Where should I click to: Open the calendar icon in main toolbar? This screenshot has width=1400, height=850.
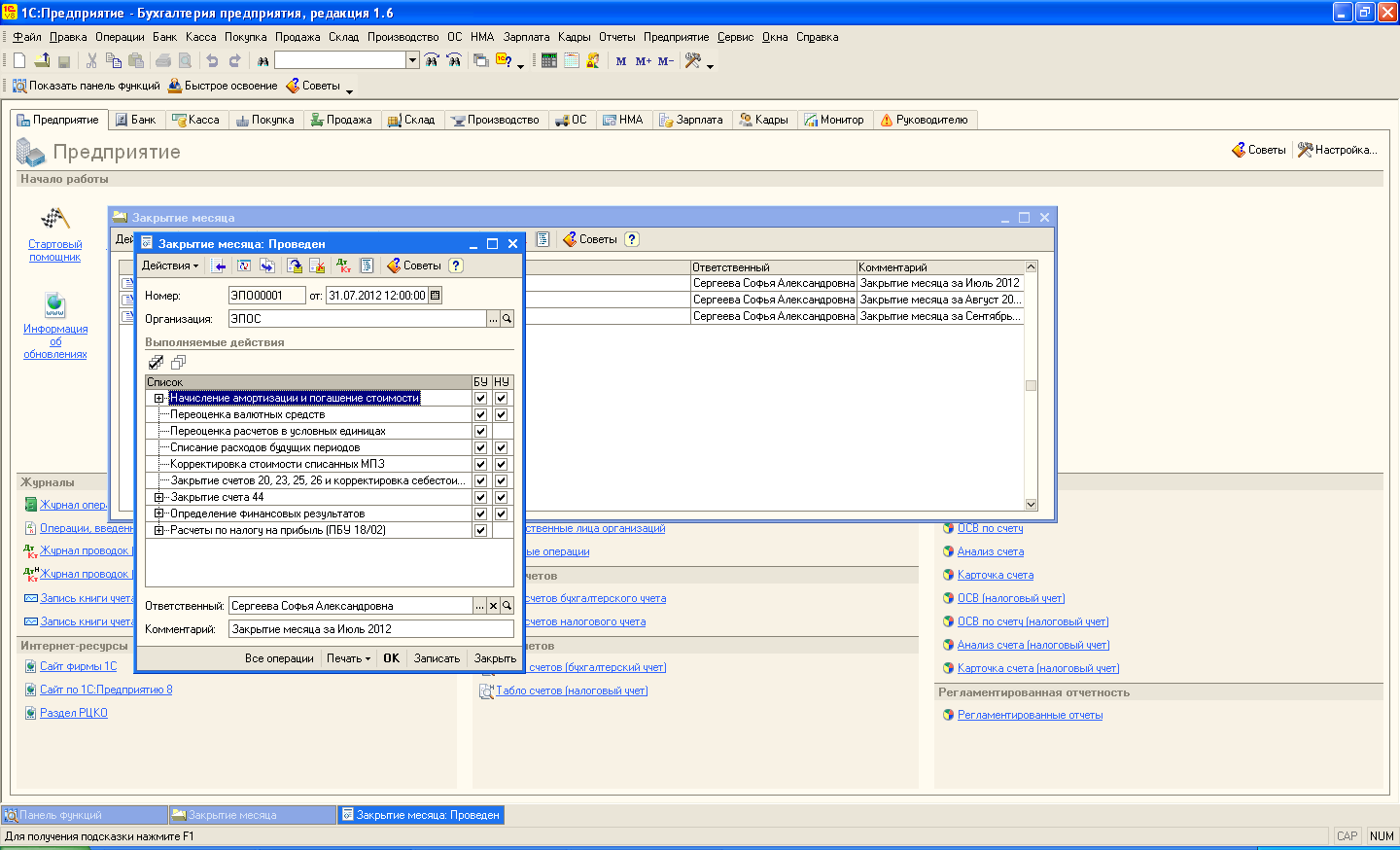pos(572,60)
